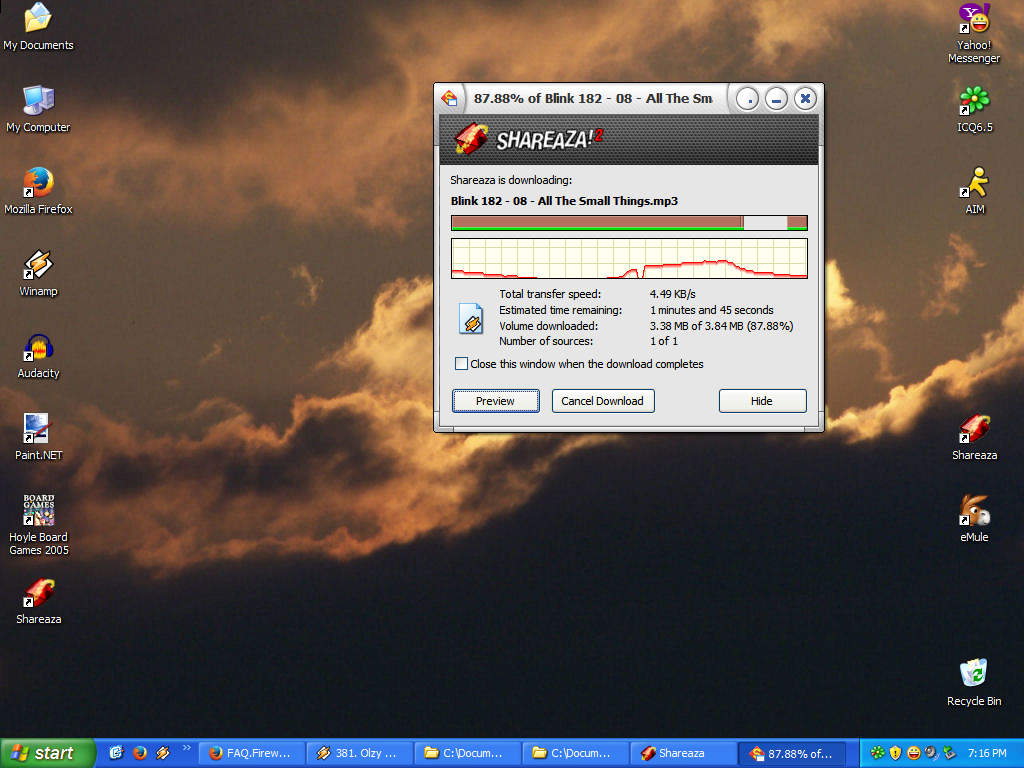Select the Hoyle Board Games 2005 shortcut
The height and width of the screenshot is (768, 1024).
coord(38,526)
